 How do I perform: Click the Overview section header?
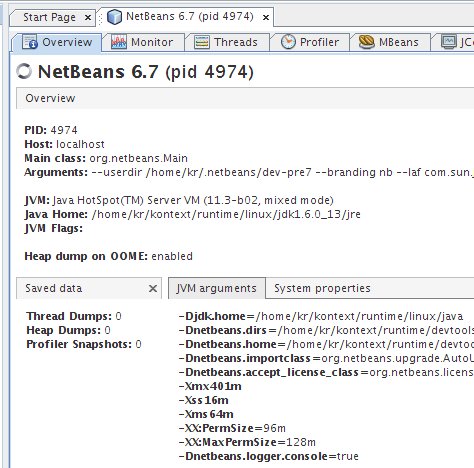(x=245, y=98)
